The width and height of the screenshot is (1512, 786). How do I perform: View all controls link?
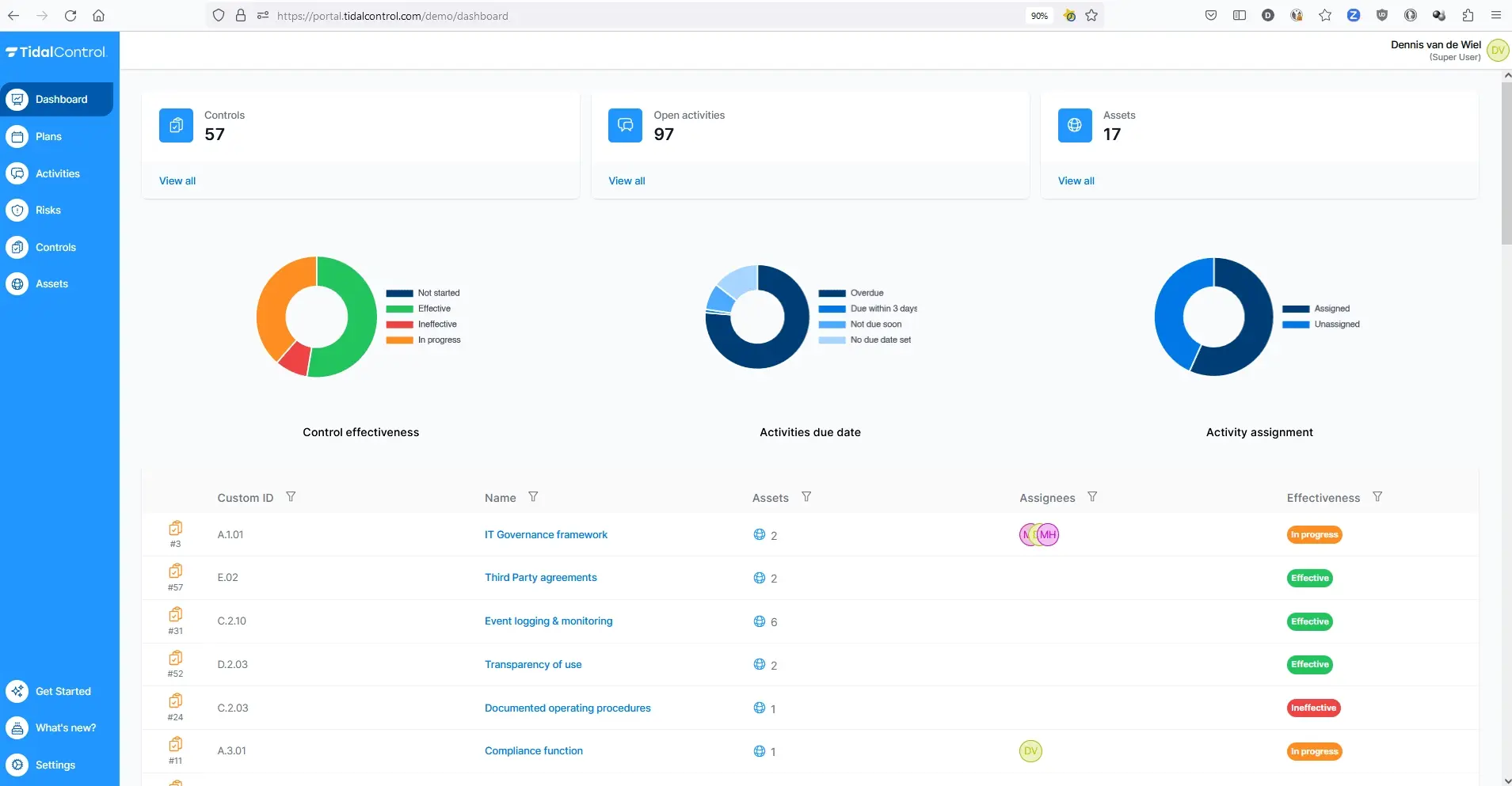tap(177, 180)
